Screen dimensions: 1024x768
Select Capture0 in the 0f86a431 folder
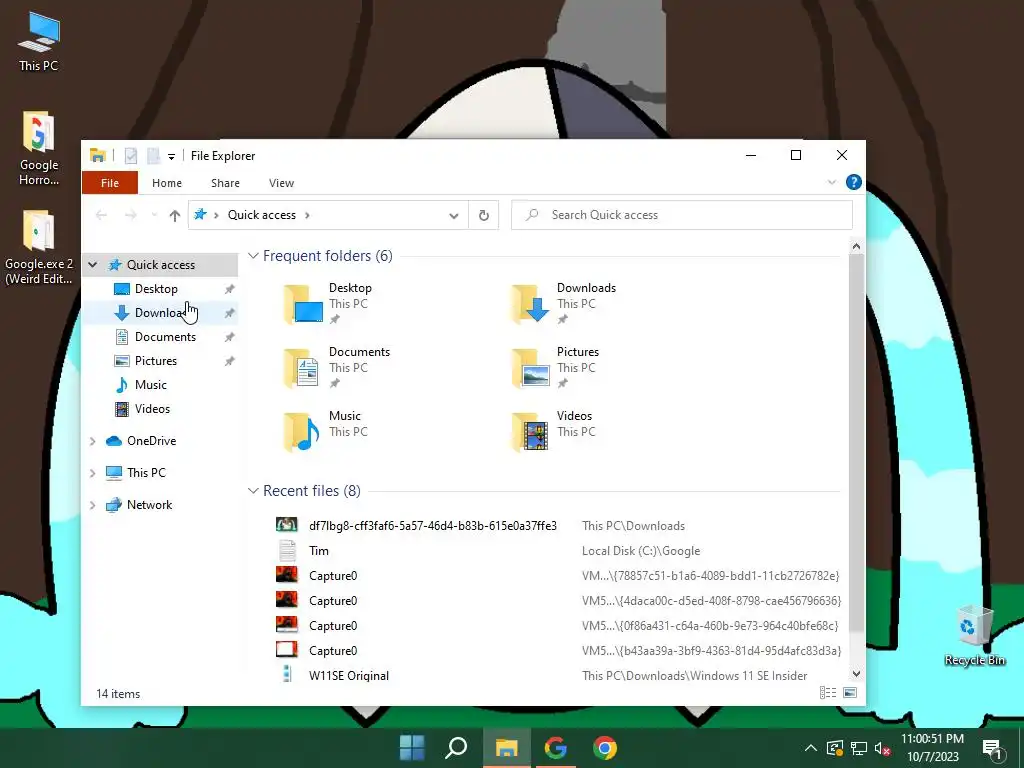pos(556,626)
